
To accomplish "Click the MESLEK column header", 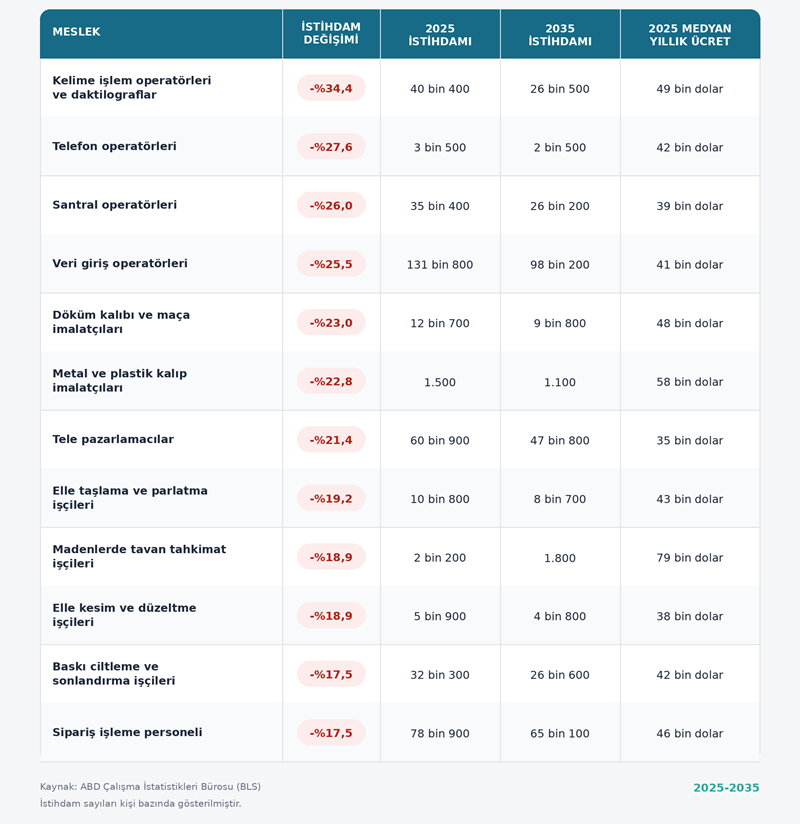I will pos(76,32).
